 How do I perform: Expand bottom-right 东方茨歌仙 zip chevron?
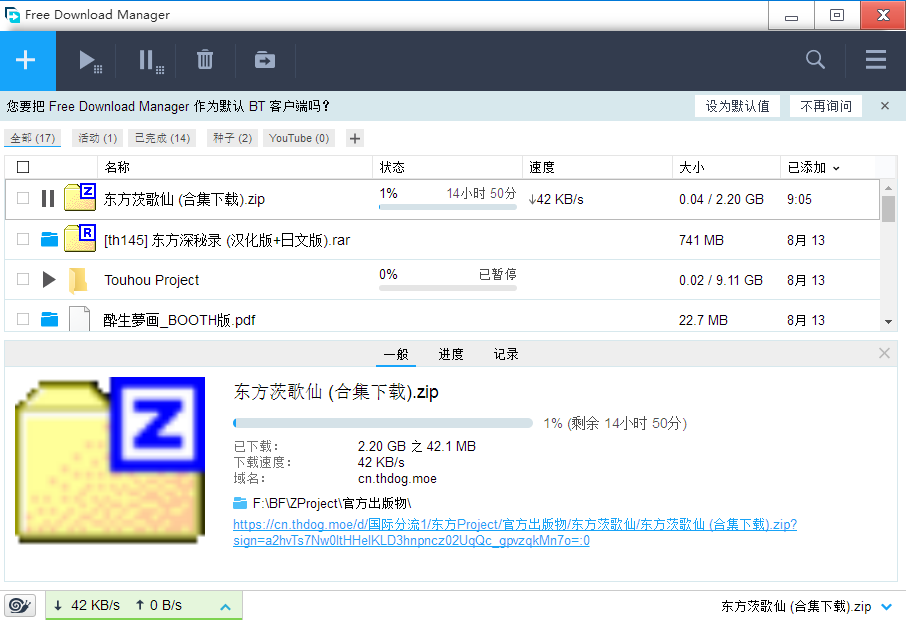coord(886,607)
